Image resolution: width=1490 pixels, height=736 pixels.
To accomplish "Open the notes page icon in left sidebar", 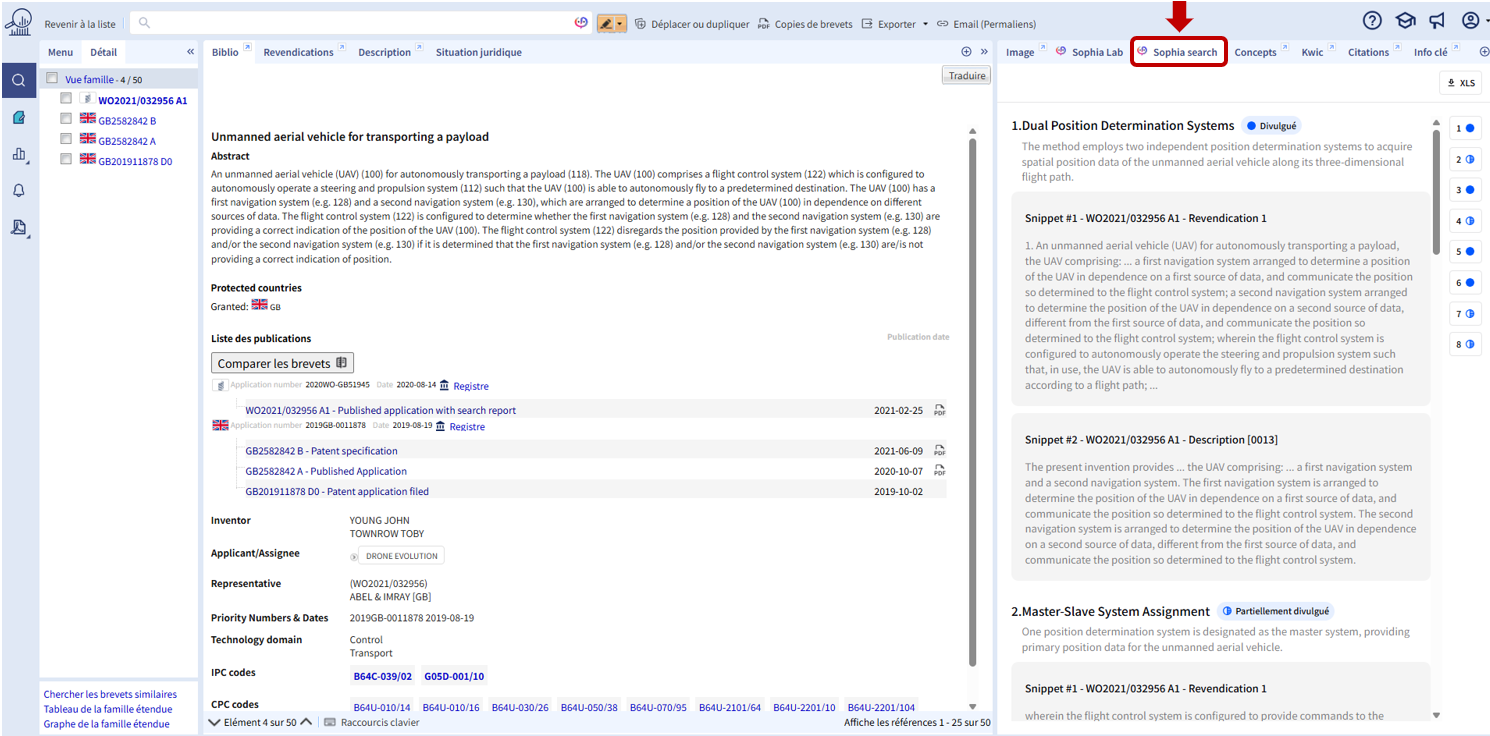I will [19, 118].
